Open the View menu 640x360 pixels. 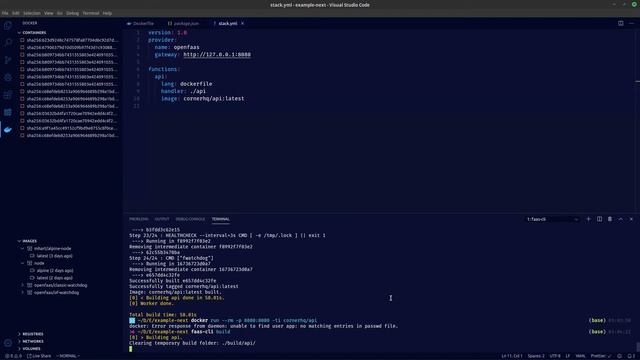point(49,13)
